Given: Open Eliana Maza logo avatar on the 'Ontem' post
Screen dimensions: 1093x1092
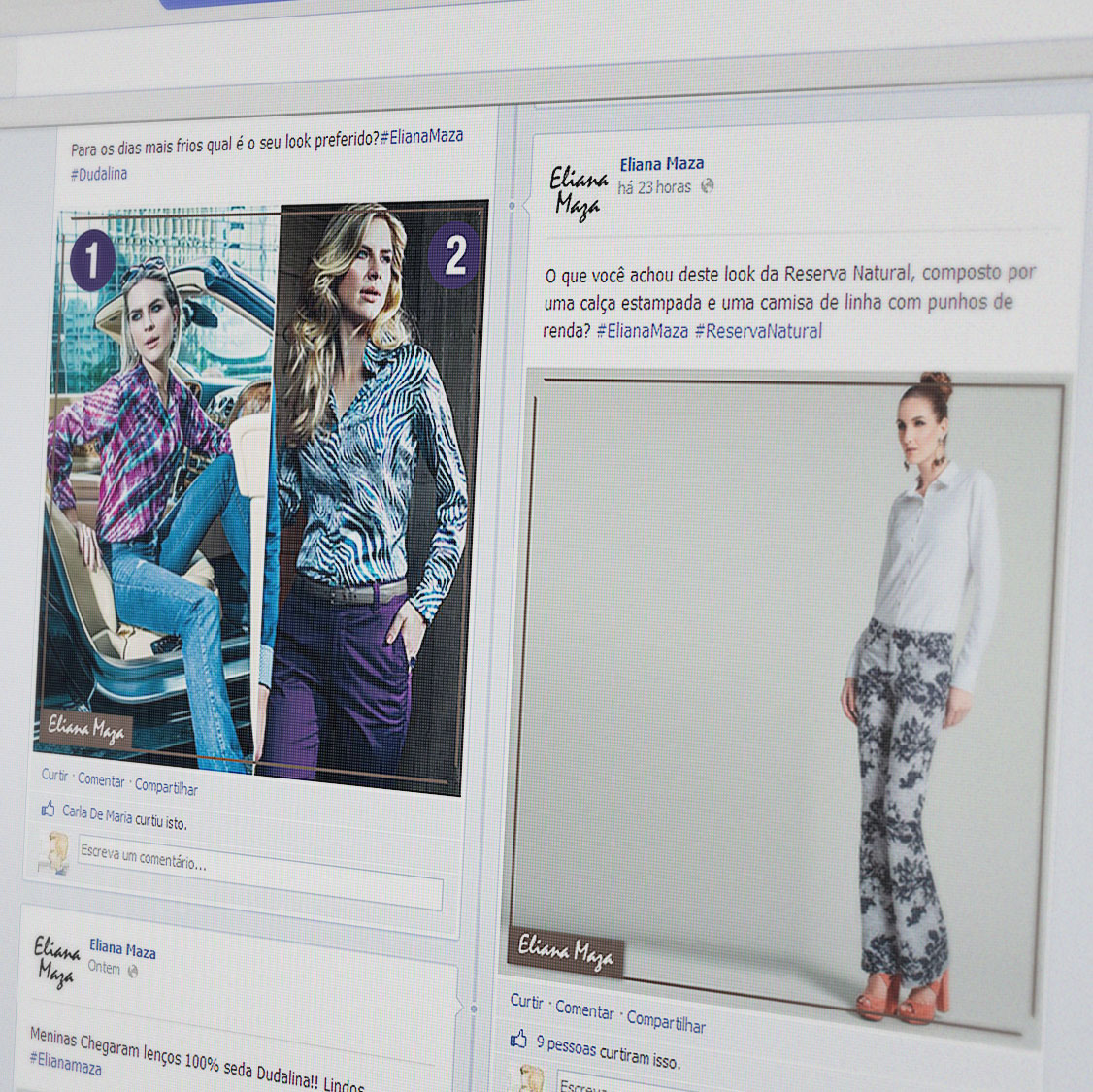Looking at the screenshot, I should [56, 959].
